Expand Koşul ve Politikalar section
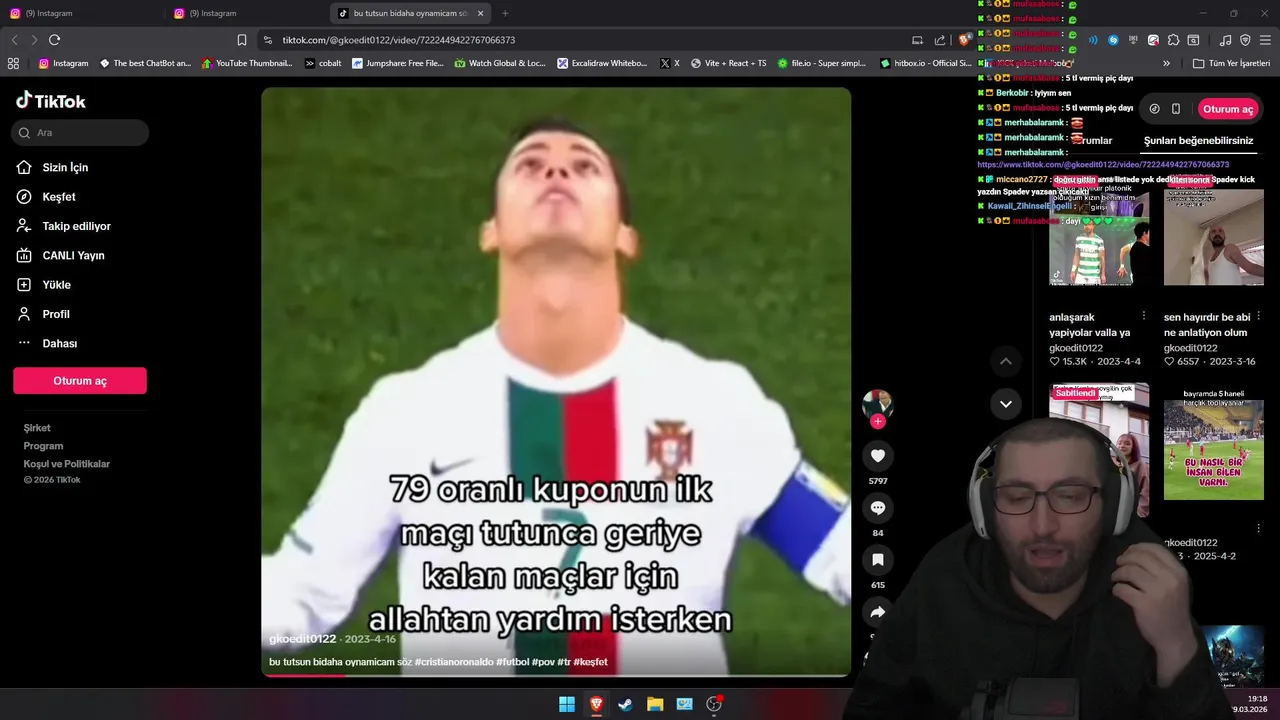Screen dimensions: 1280x720 [67, 464]
